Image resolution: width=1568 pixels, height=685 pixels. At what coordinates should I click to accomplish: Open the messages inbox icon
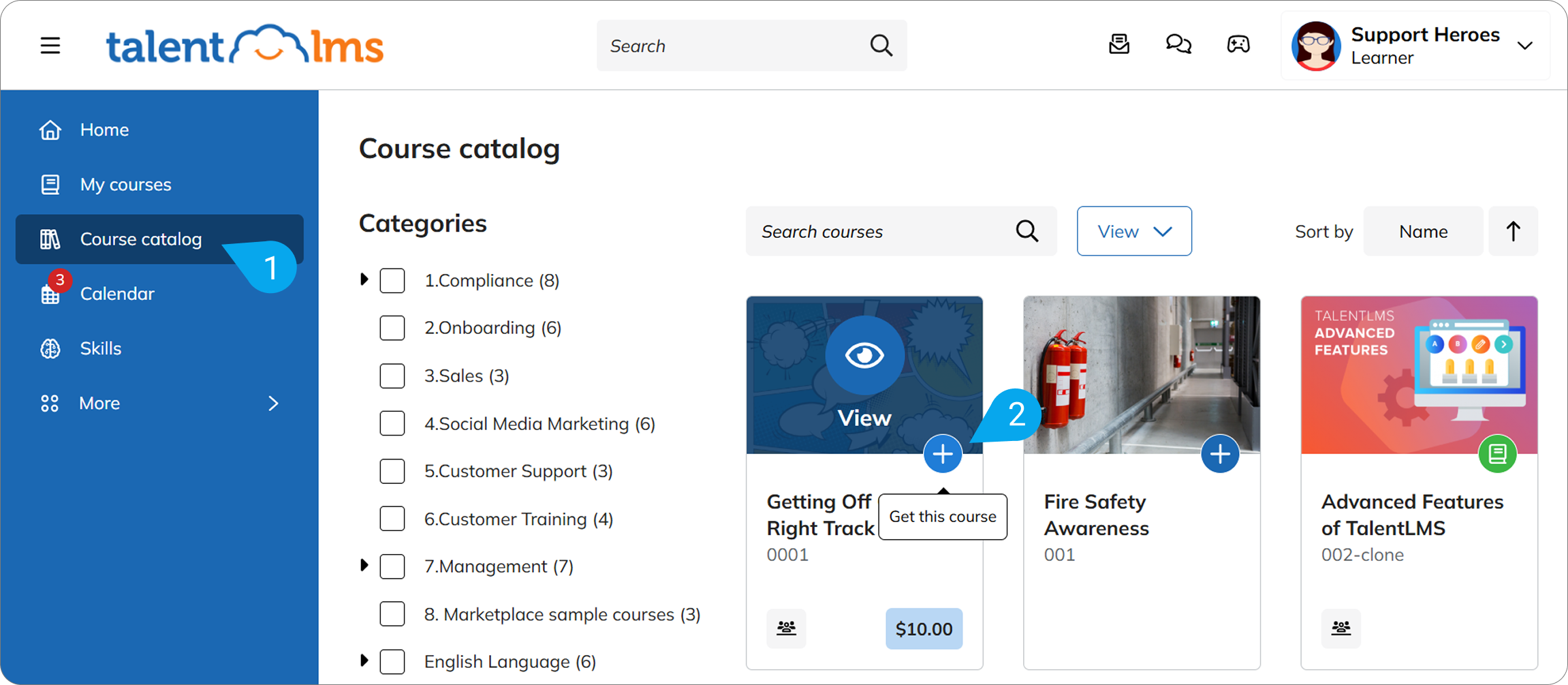tap(1119, 45)
